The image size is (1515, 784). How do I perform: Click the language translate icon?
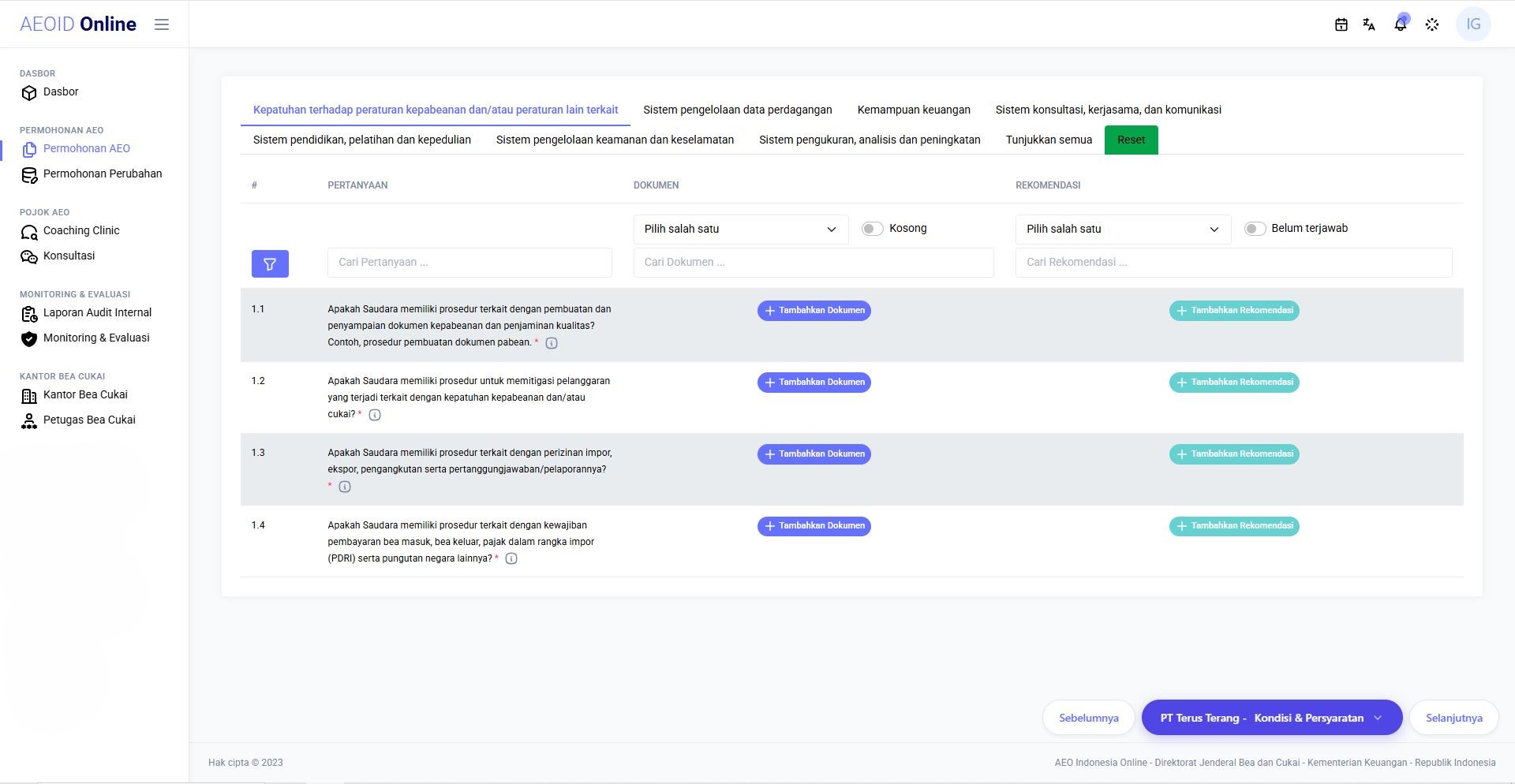[1369, 24]
